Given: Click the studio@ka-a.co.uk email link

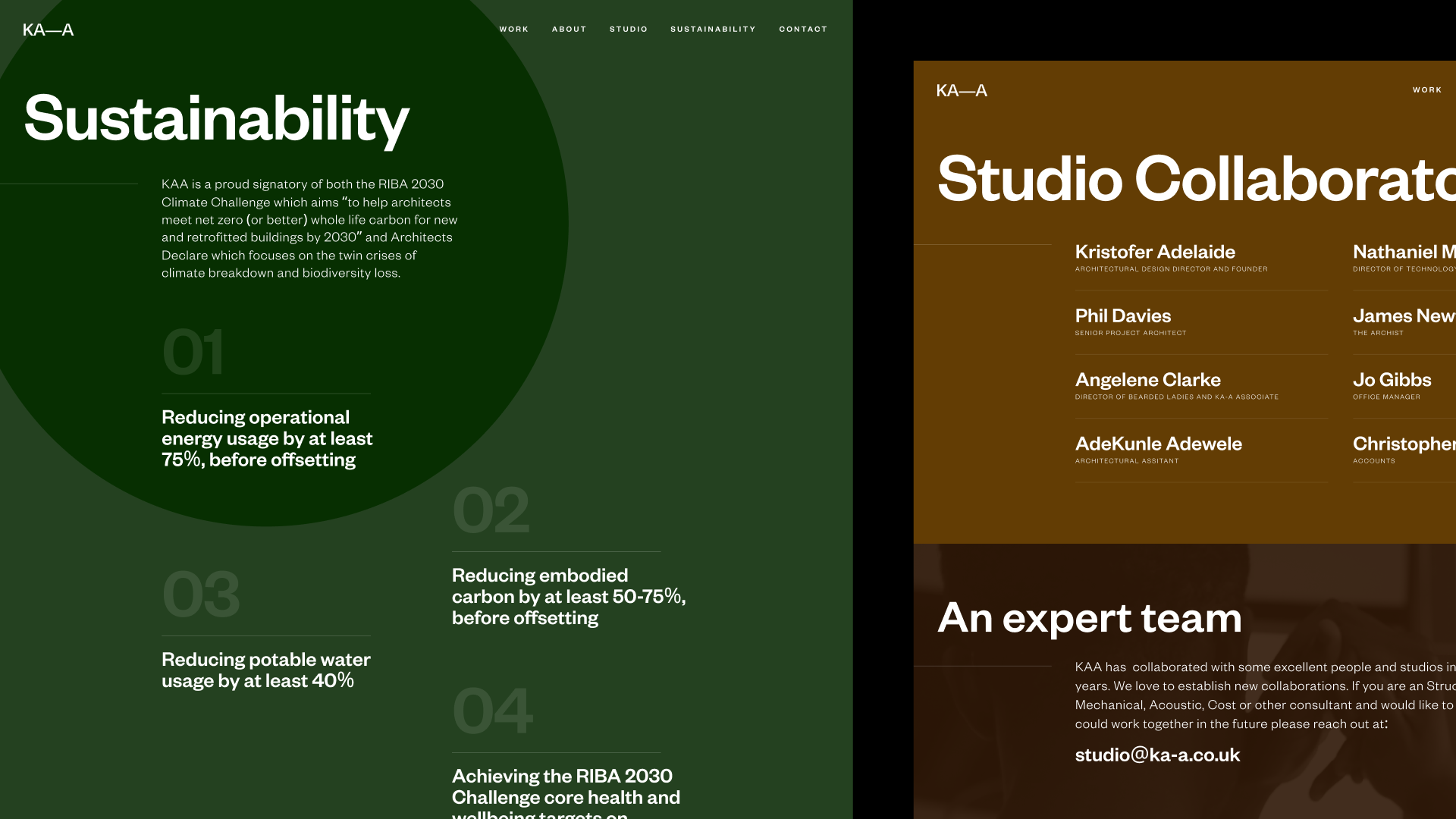Looking at the screenshot, I should [x=1156, y=755].
